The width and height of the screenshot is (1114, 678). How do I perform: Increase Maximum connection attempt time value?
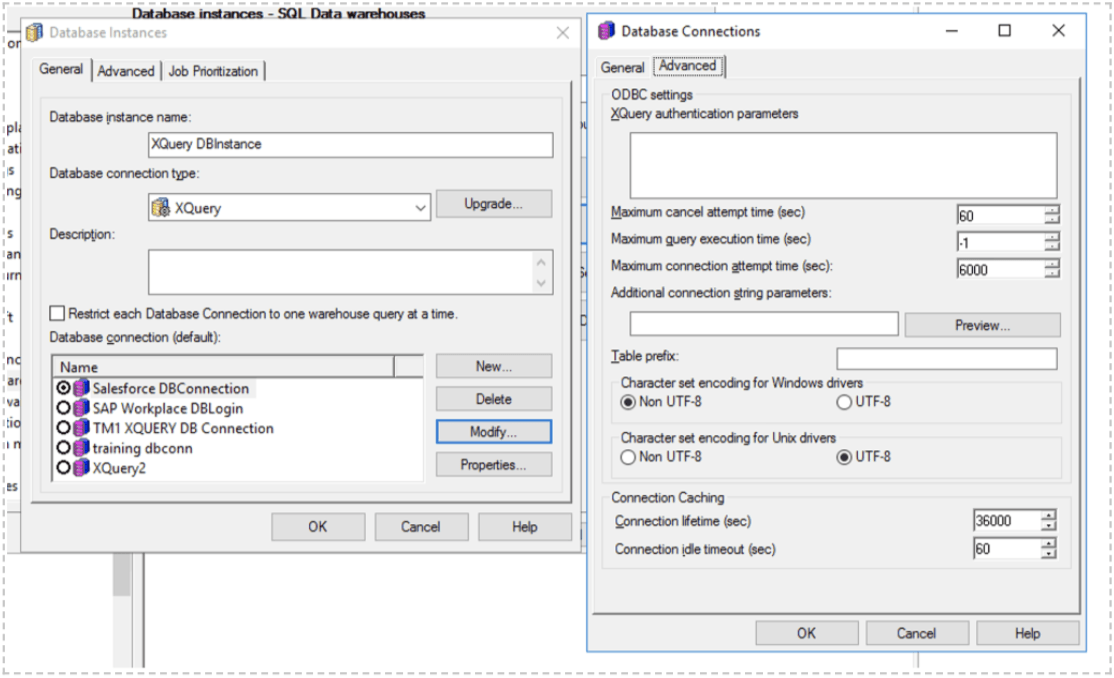point(1051,264)
